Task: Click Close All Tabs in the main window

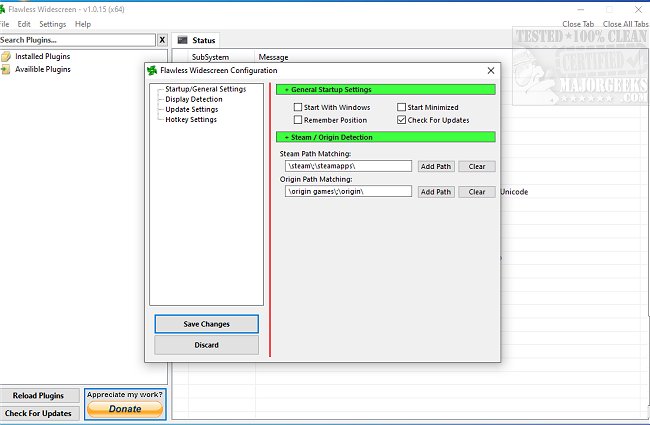Action: (626, 24)
